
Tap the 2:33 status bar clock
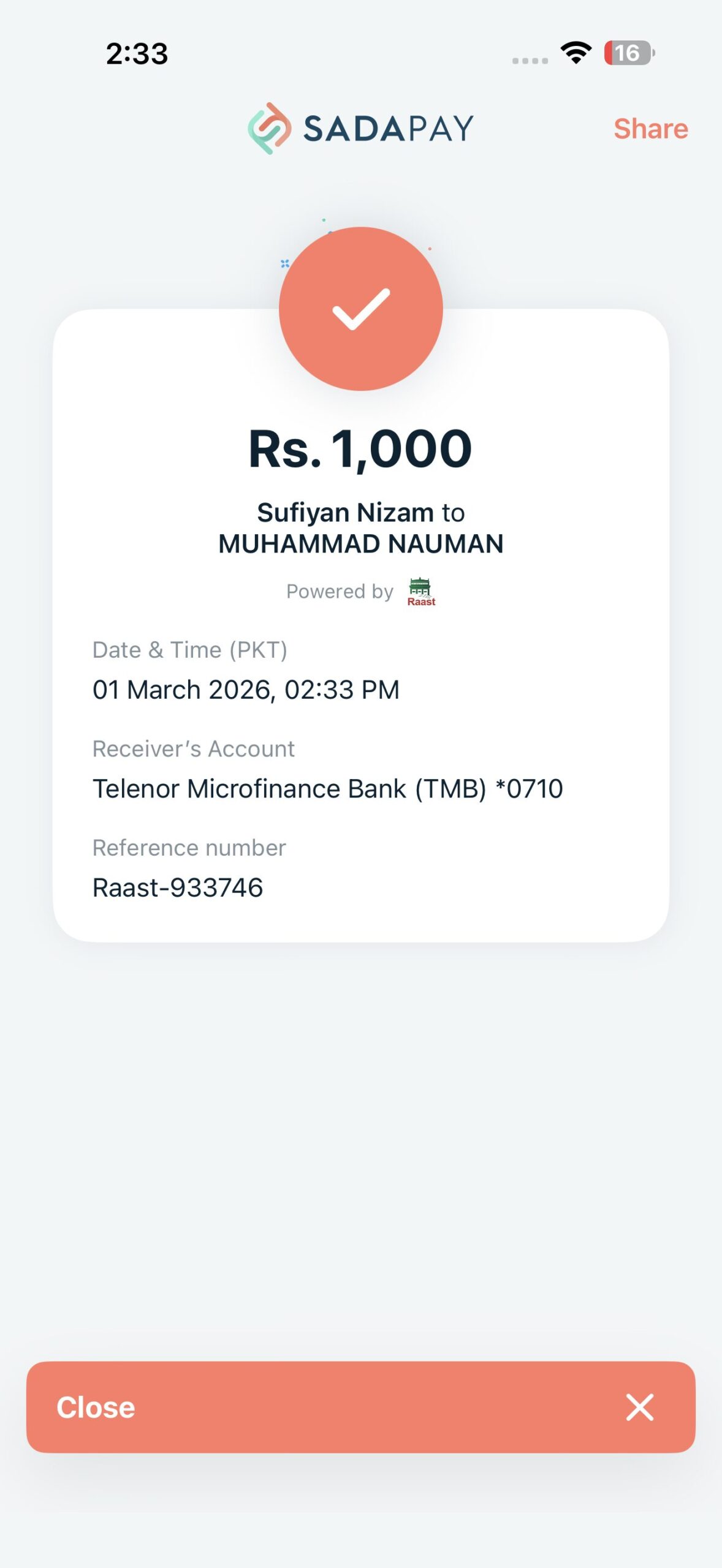click(137, 53)
